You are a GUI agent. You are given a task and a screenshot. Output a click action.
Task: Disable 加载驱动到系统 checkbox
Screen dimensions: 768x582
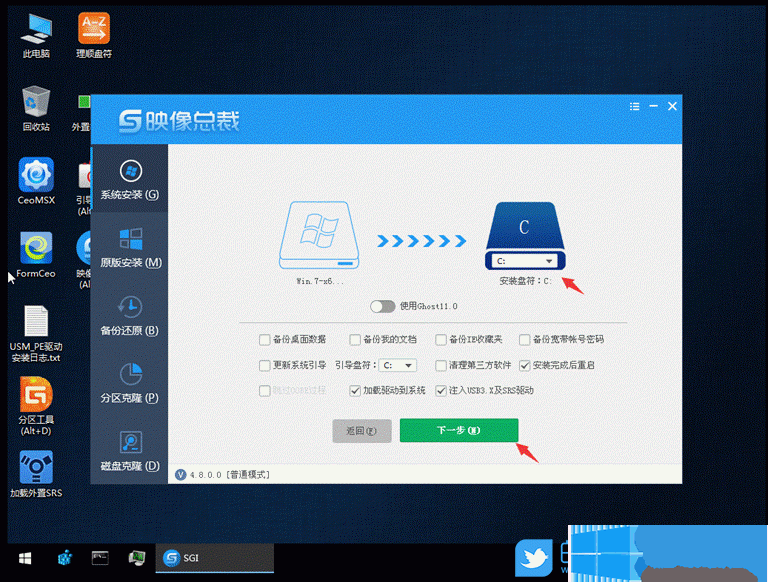tap(355, 390)
